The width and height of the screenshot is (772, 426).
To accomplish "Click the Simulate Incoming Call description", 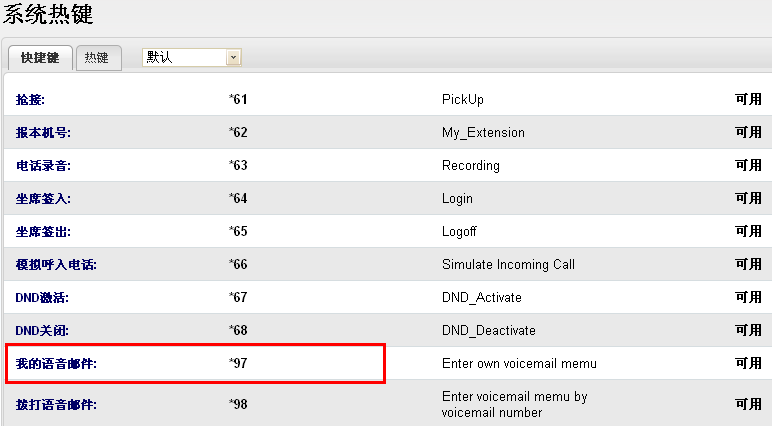I will click(x=509, y=265).
